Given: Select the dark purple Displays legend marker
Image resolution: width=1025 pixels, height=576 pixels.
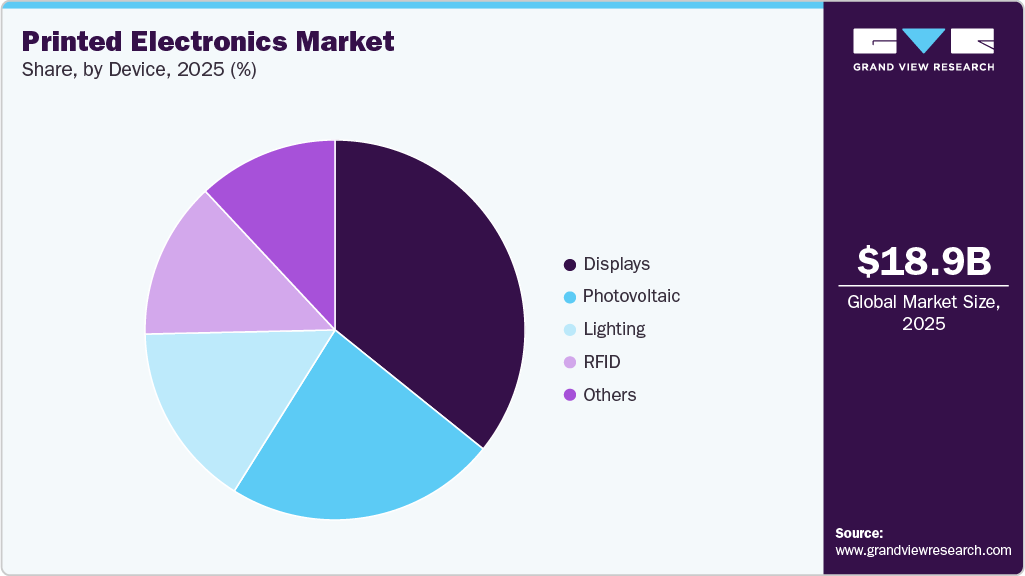Looking at the screenshot, I should (568, 264).
